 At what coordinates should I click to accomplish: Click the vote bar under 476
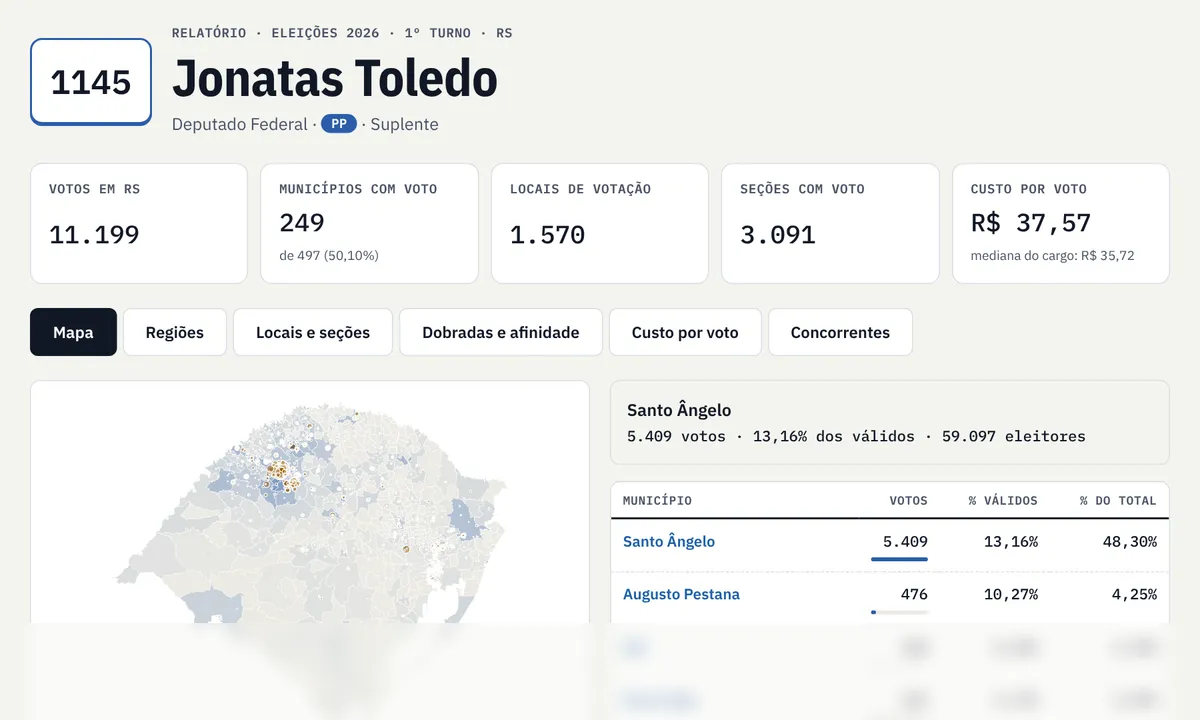899,612
